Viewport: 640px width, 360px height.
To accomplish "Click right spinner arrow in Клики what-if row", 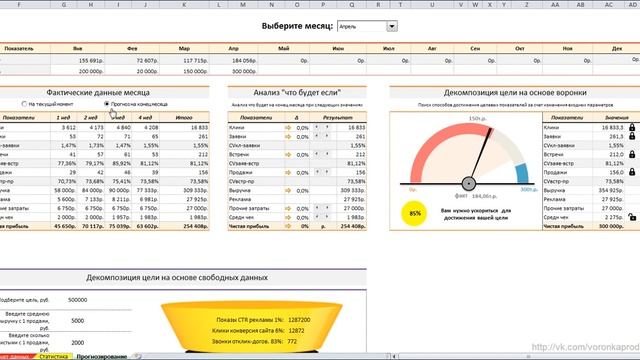I will point(327,128).
